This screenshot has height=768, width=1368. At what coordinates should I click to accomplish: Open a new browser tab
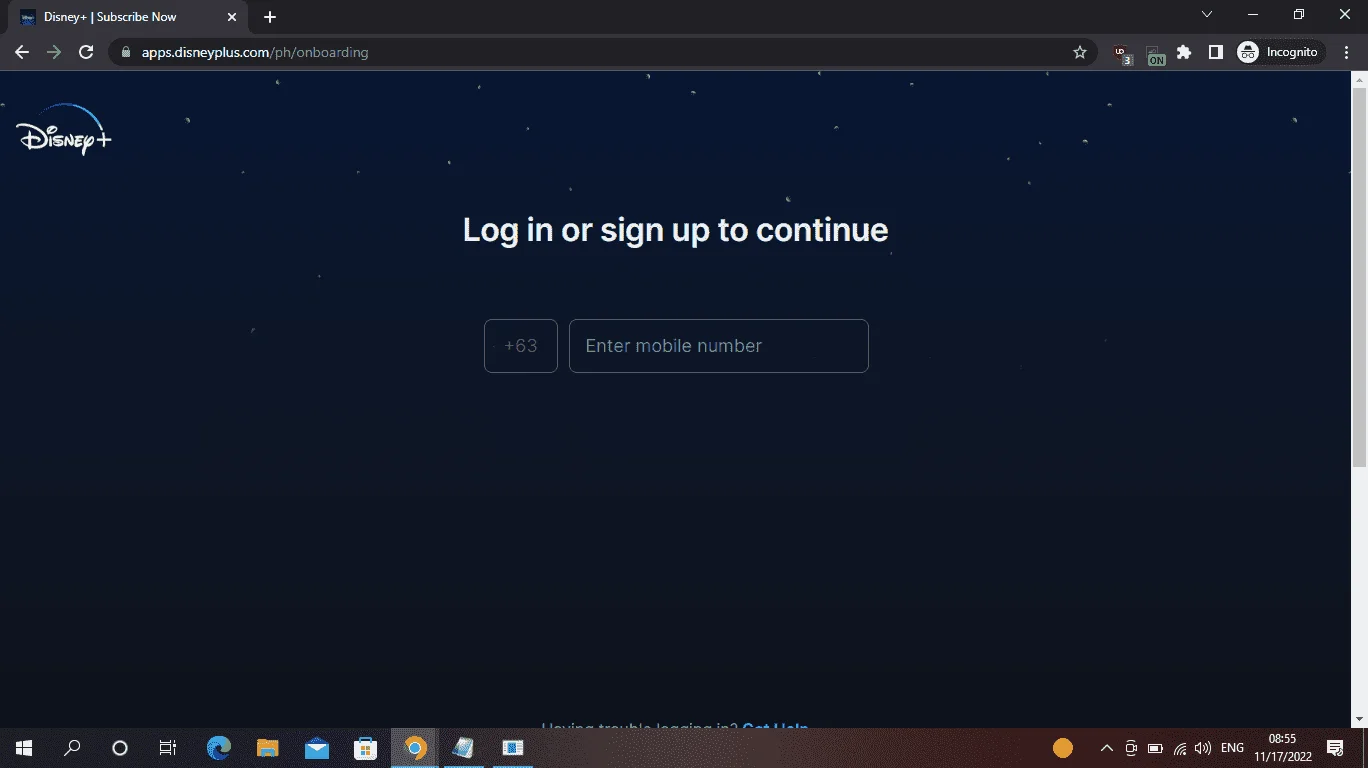point(270,17)
